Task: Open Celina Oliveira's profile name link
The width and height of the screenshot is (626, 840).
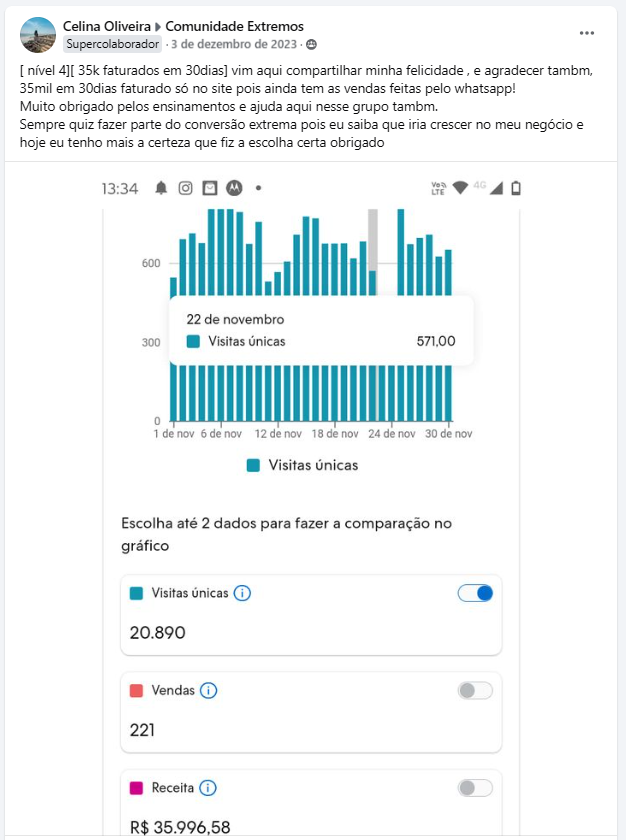Action: (107, 26)
